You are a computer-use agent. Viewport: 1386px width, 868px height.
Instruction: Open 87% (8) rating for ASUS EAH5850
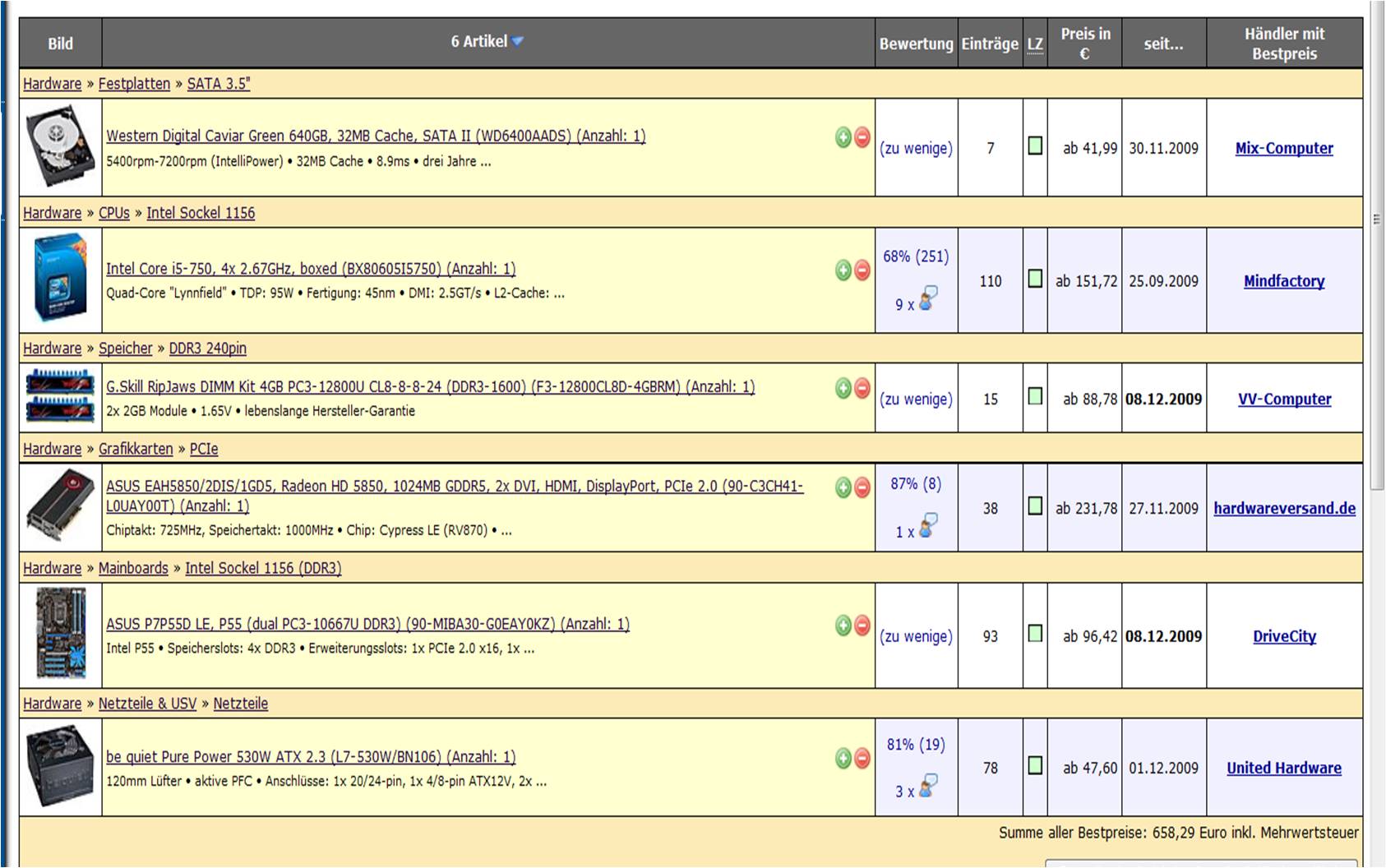916,484
